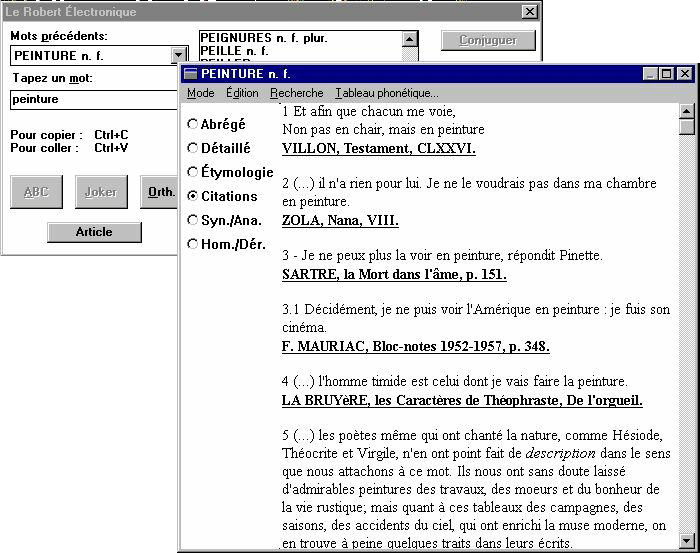
Task: Open the Tableau phonétique menu
Action: [386, 93]
